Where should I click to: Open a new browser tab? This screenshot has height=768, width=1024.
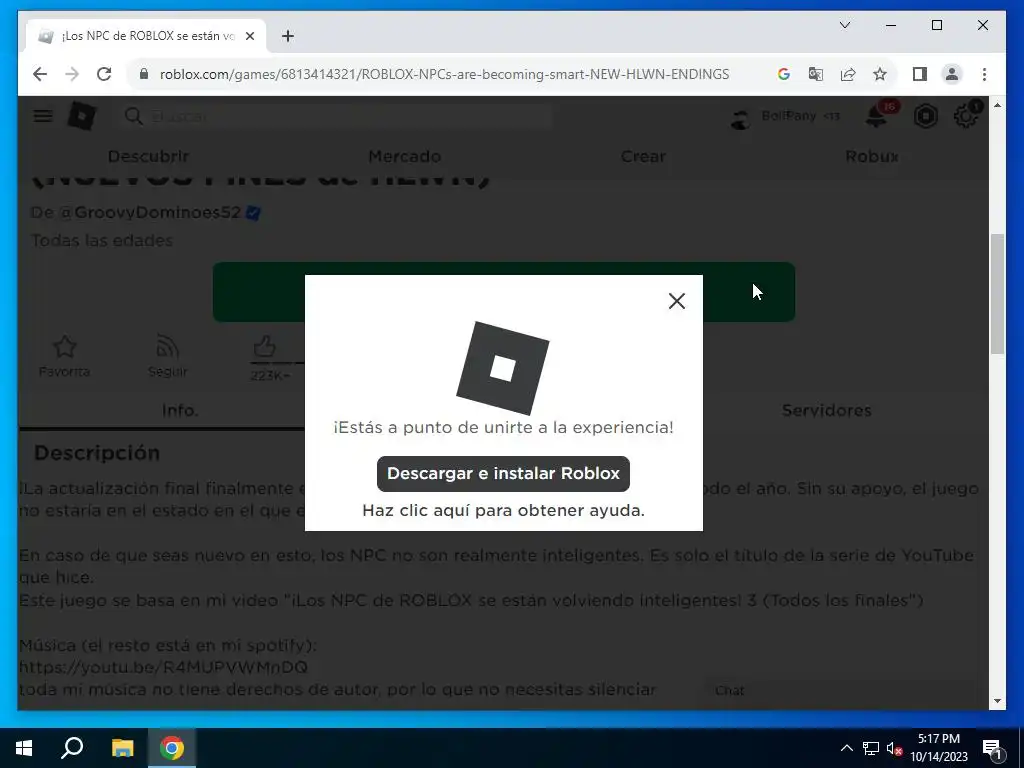288,36
